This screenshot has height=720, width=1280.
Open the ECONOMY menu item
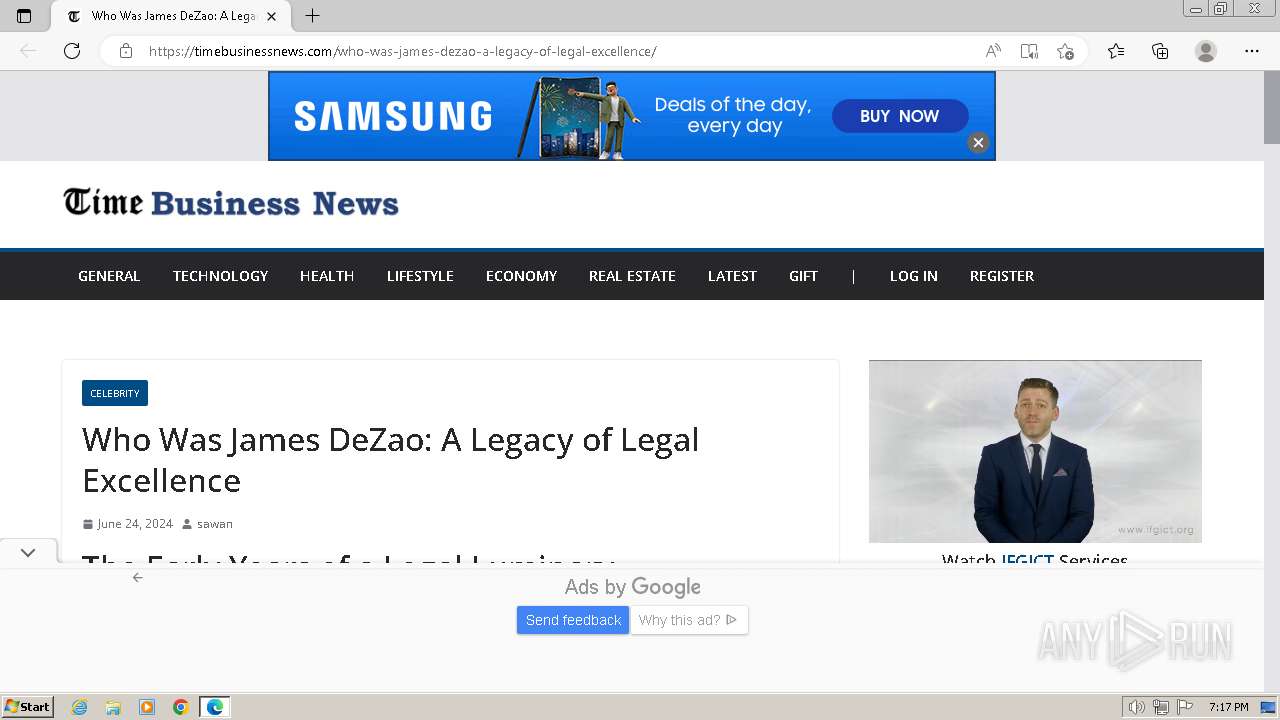click(x=521, y=276)
